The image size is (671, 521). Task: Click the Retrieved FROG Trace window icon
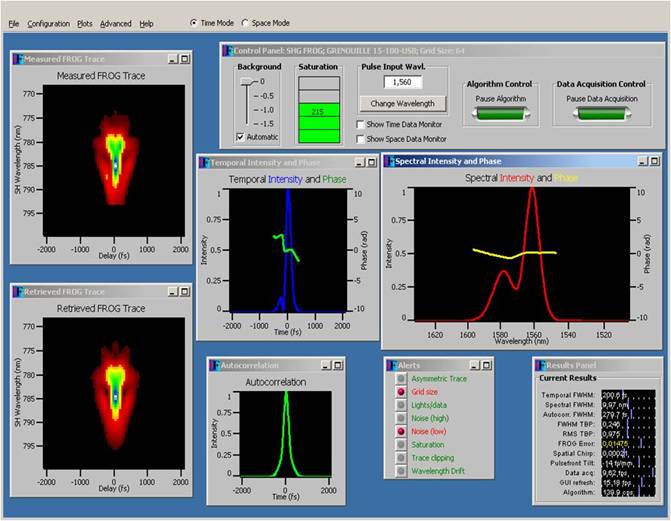coord(18,292)
